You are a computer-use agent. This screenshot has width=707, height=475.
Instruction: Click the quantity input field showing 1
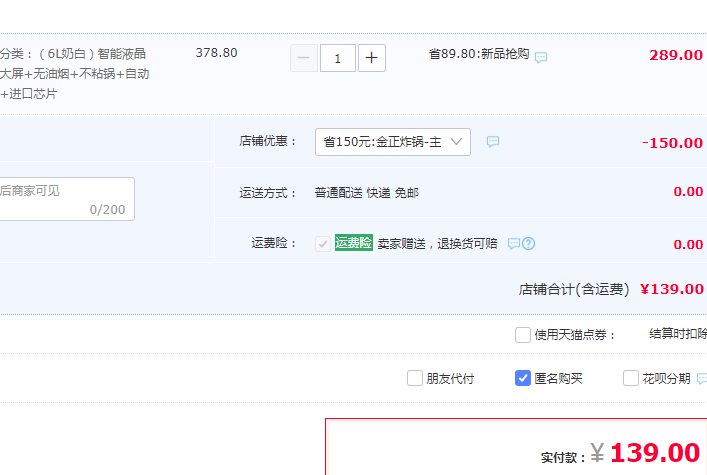[338, 58]
